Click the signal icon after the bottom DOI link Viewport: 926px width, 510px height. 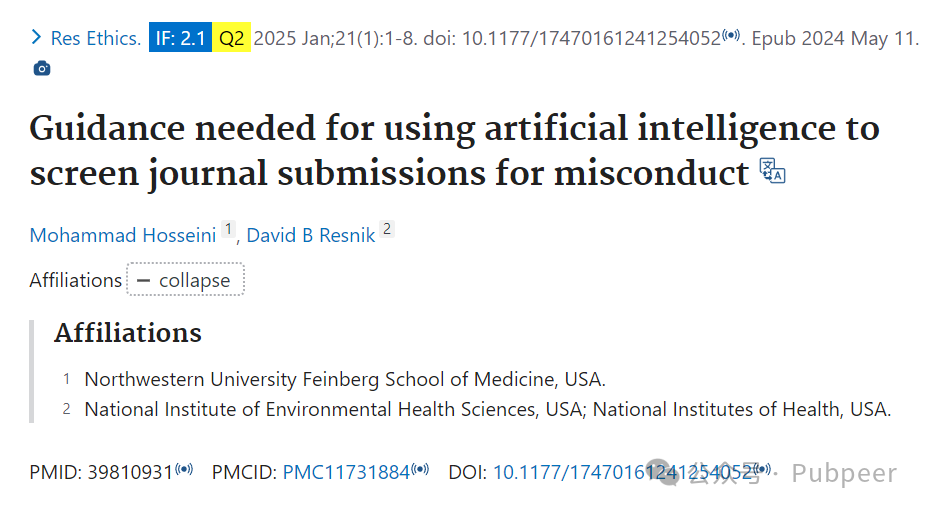pos(762,469)
